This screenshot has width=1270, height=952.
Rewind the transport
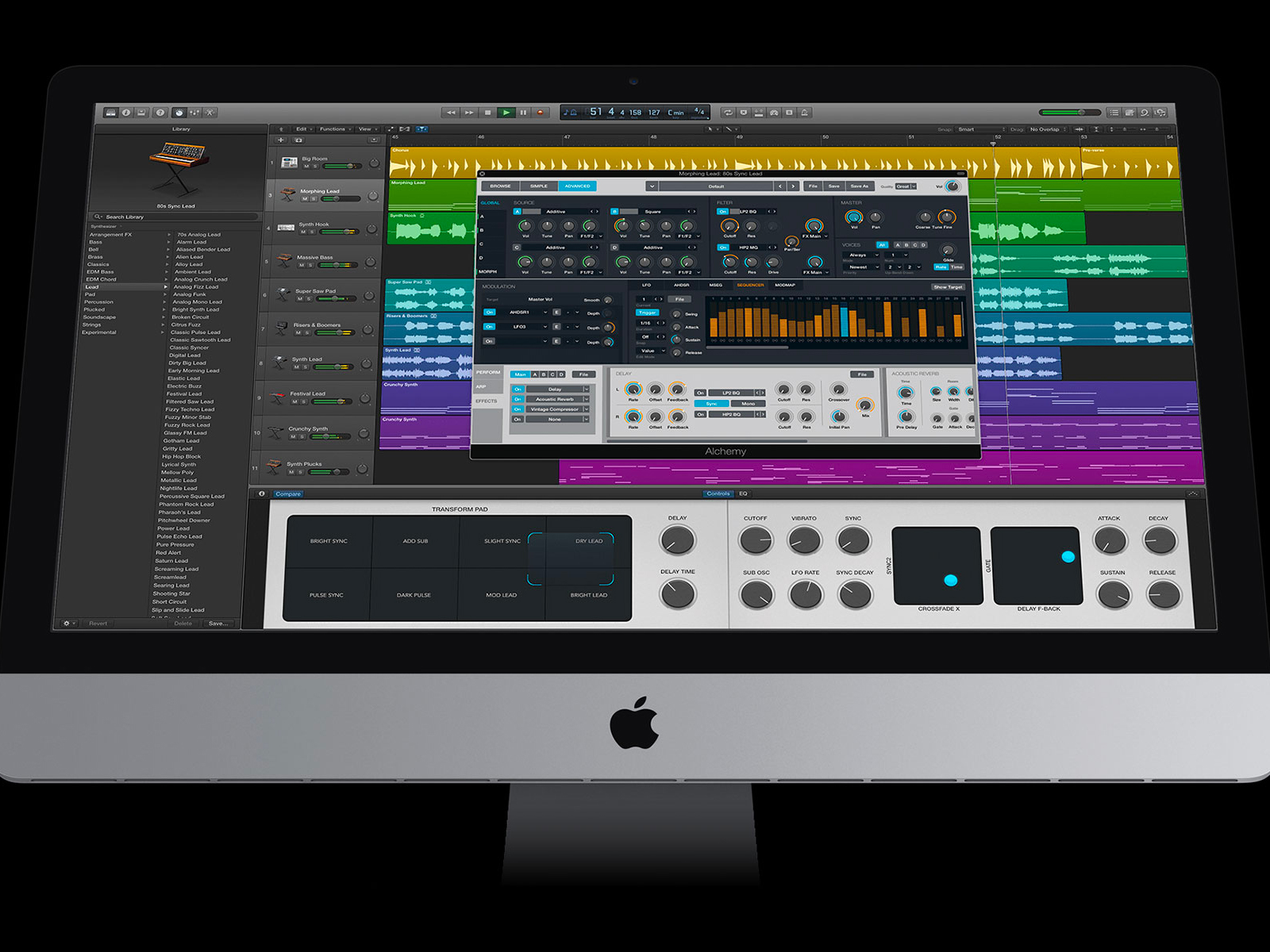coord(451,113)
